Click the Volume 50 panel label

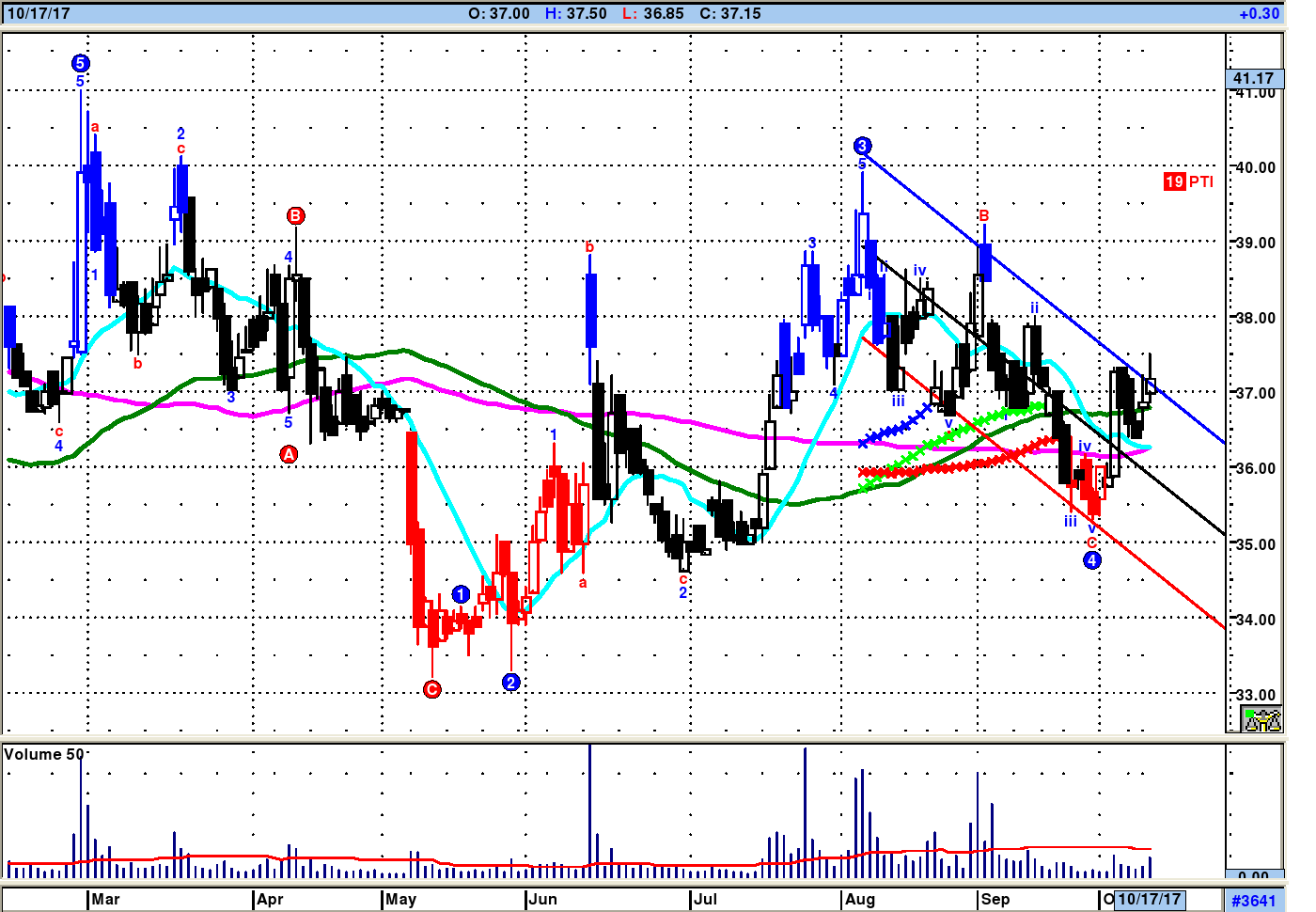pyautogui.click(x=43, y=754)
